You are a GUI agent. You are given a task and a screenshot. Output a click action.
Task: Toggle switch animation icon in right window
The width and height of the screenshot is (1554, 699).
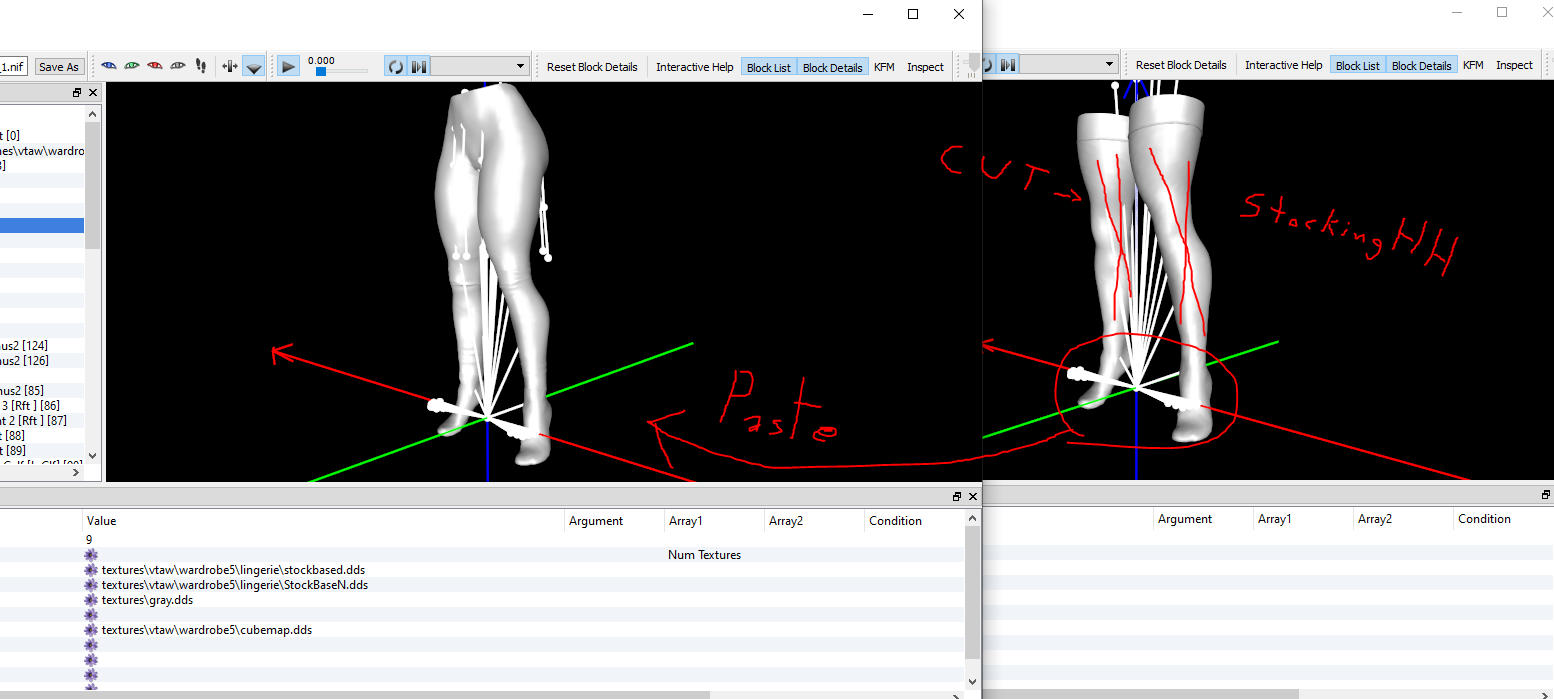1008,64
